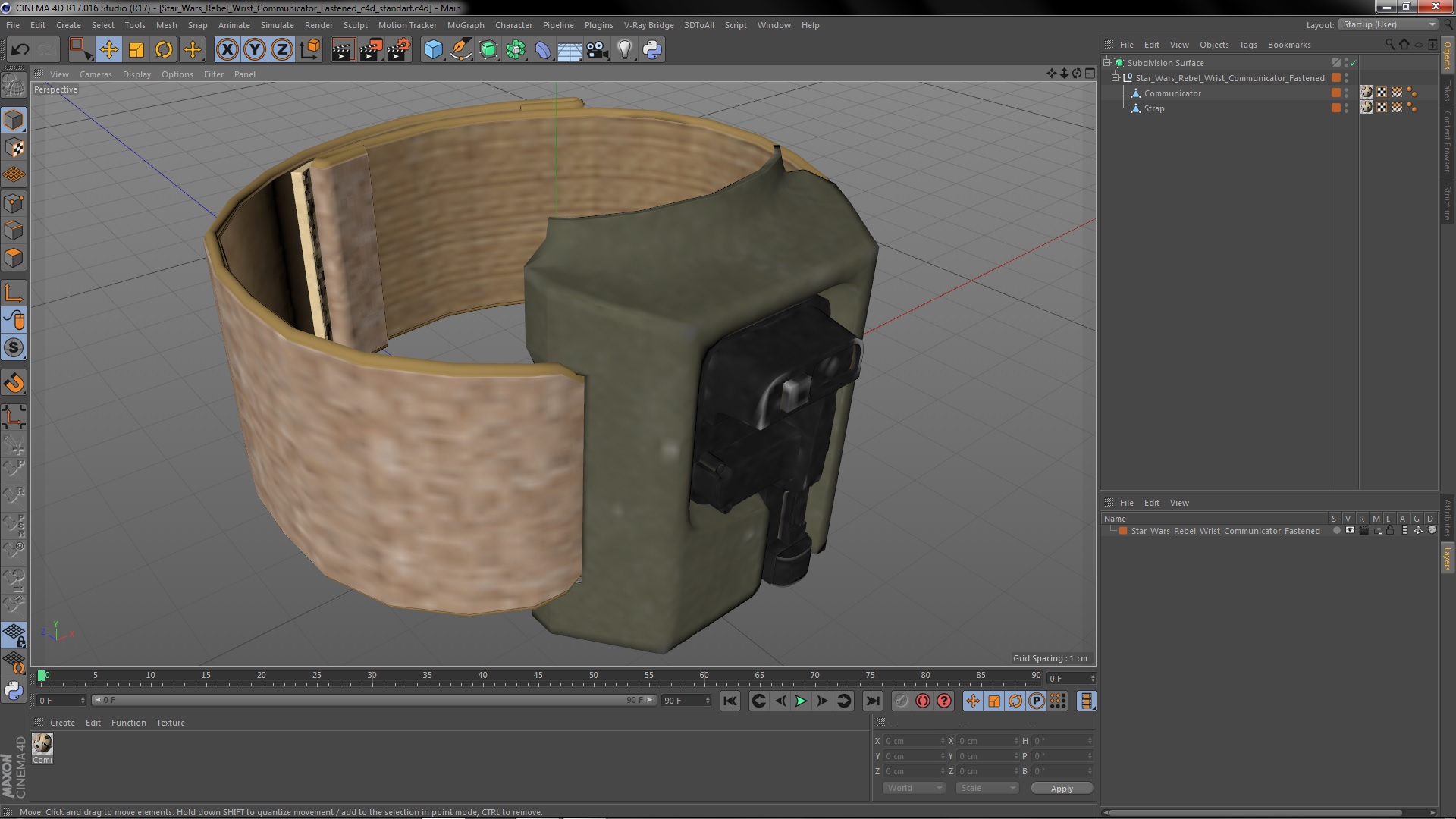Image resolution: width=1456 pixels, height=819 pixels.
Task: Render the active view
Action: point(343,50)
